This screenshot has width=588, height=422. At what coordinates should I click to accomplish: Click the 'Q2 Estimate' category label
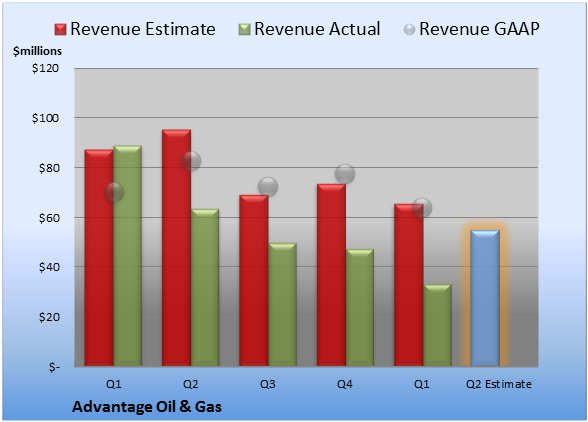(499, 384)
